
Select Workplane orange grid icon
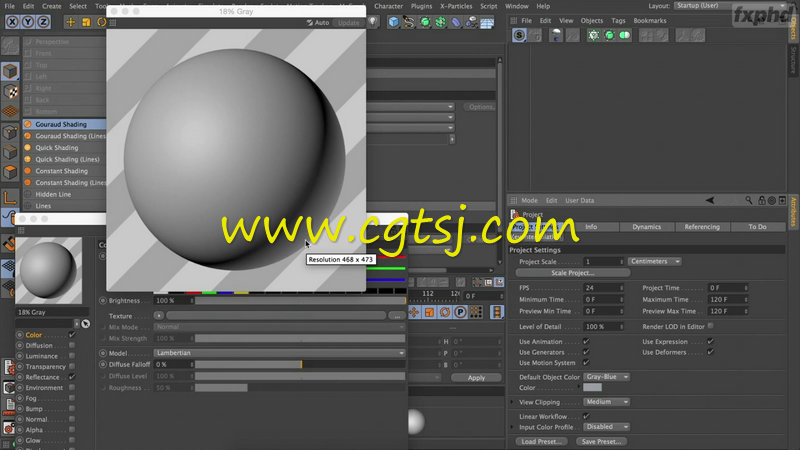pyautogui.click(x=10, y=111)
